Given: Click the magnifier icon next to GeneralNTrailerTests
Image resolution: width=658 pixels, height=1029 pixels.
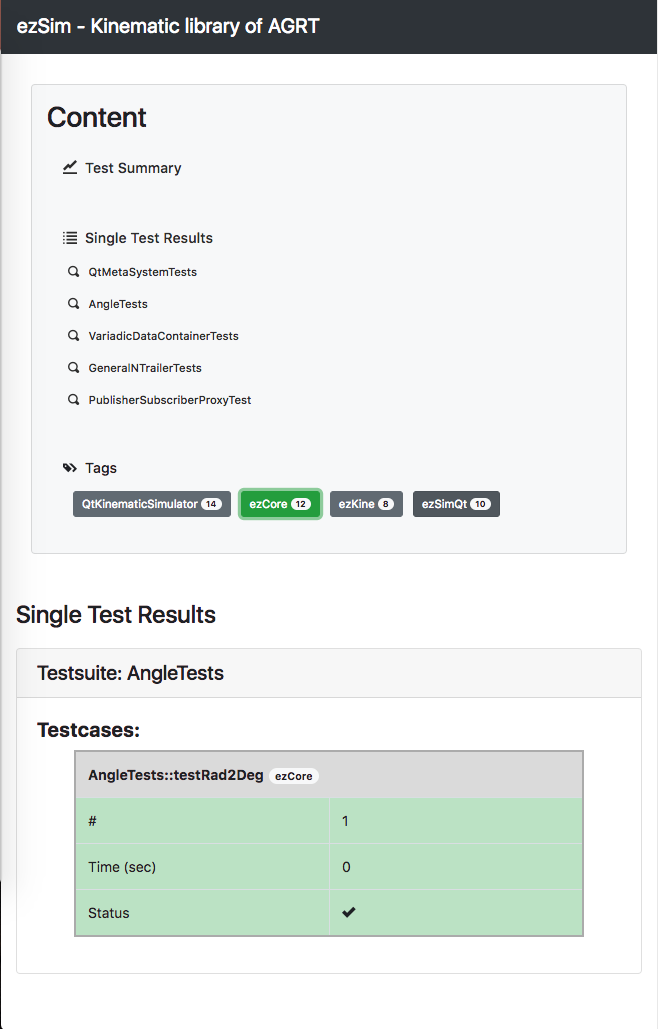Looking at the screenshot, I should coord(73,368).
